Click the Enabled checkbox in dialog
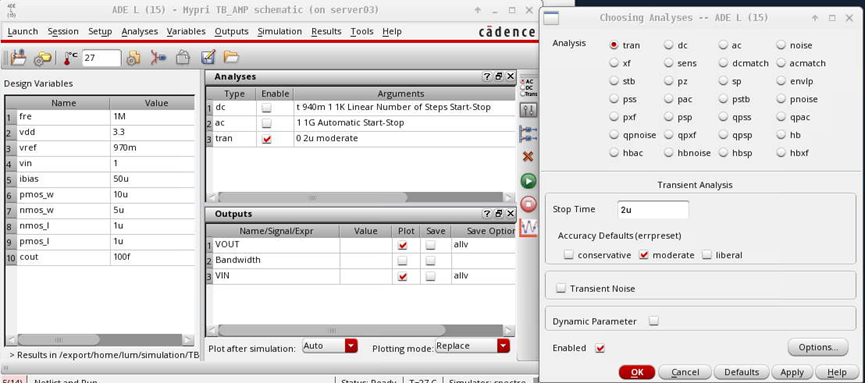865x383 pixels. coord(601,348)
